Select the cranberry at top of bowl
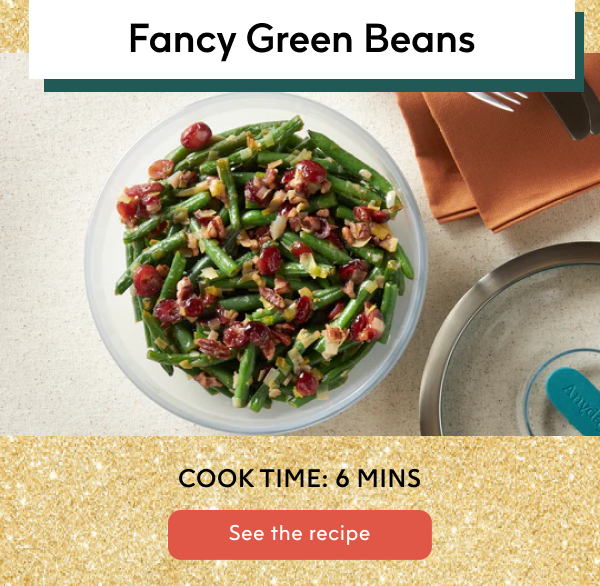600x586 pixels. point(196,135)
